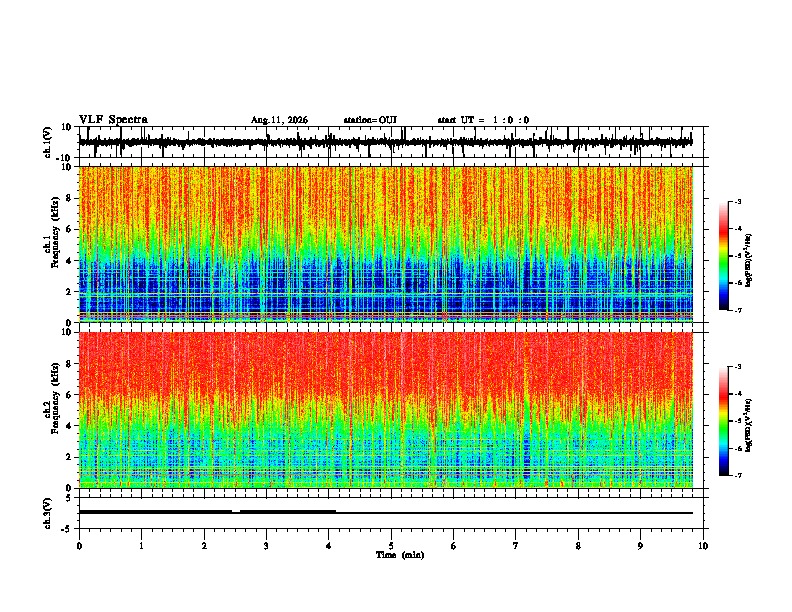Image resolution: width=792 pixels, height=612 pixels.
Task: Click inside the ch.1 frequency spectrogram
Action: (386, 244)
